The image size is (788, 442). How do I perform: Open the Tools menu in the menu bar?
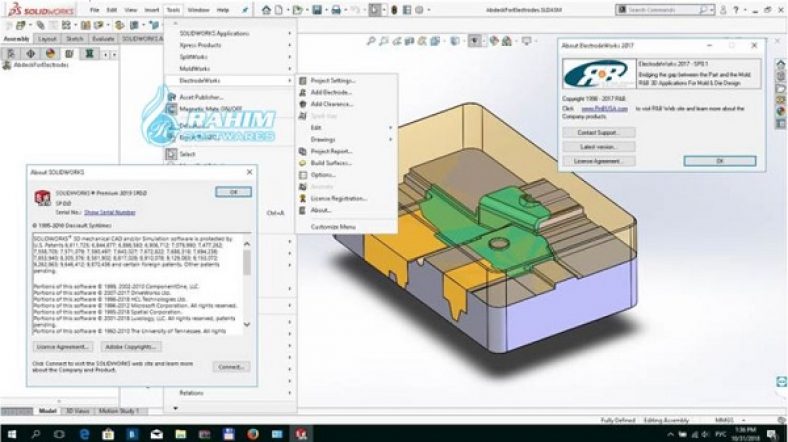(x=174, y=10)
